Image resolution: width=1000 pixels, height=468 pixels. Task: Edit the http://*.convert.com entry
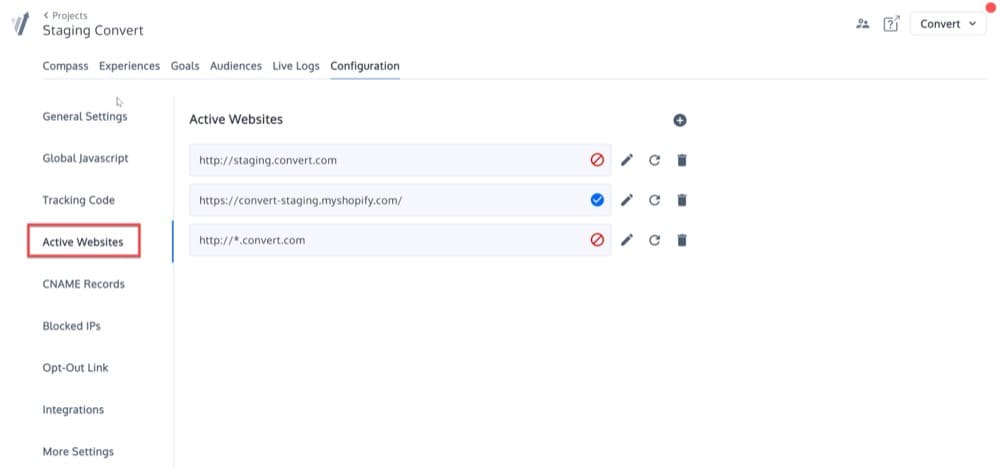point(627,240)
